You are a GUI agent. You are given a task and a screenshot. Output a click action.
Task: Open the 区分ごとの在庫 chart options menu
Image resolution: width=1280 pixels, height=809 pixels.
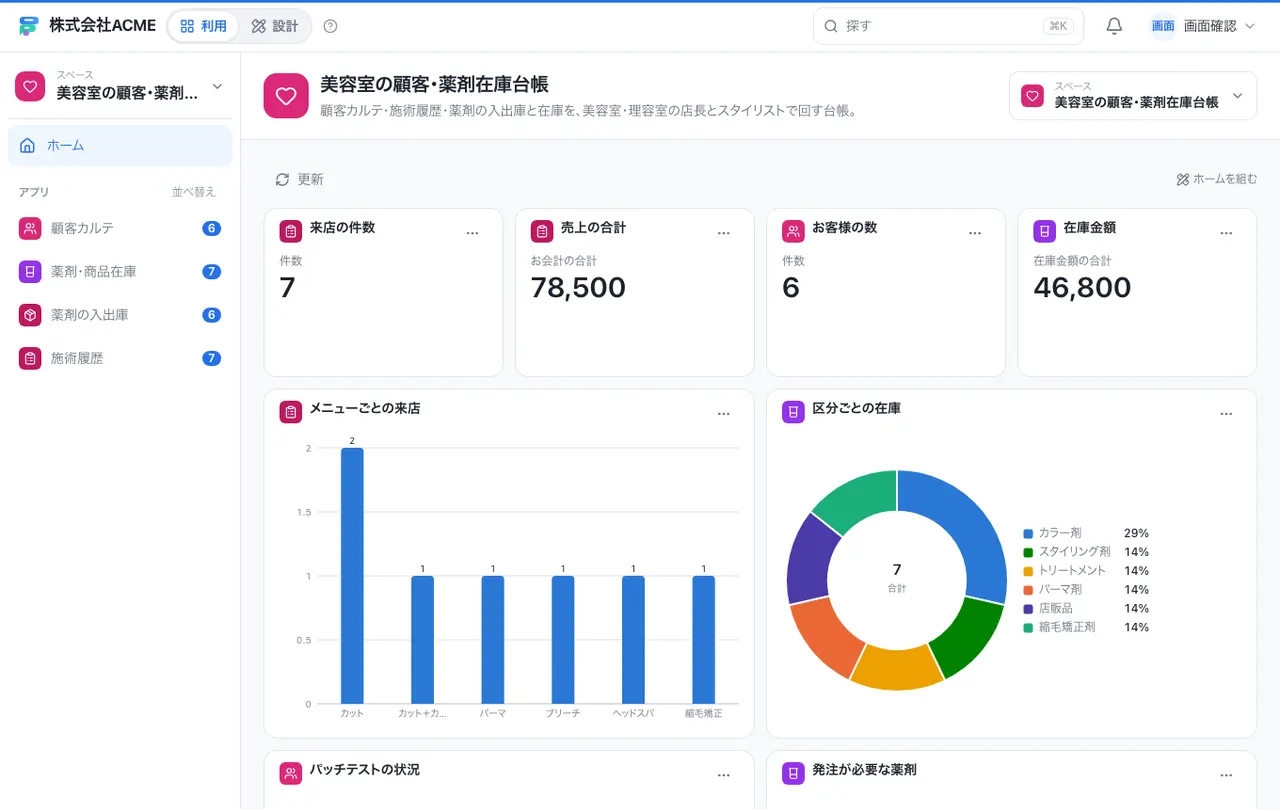(1226, 413)
